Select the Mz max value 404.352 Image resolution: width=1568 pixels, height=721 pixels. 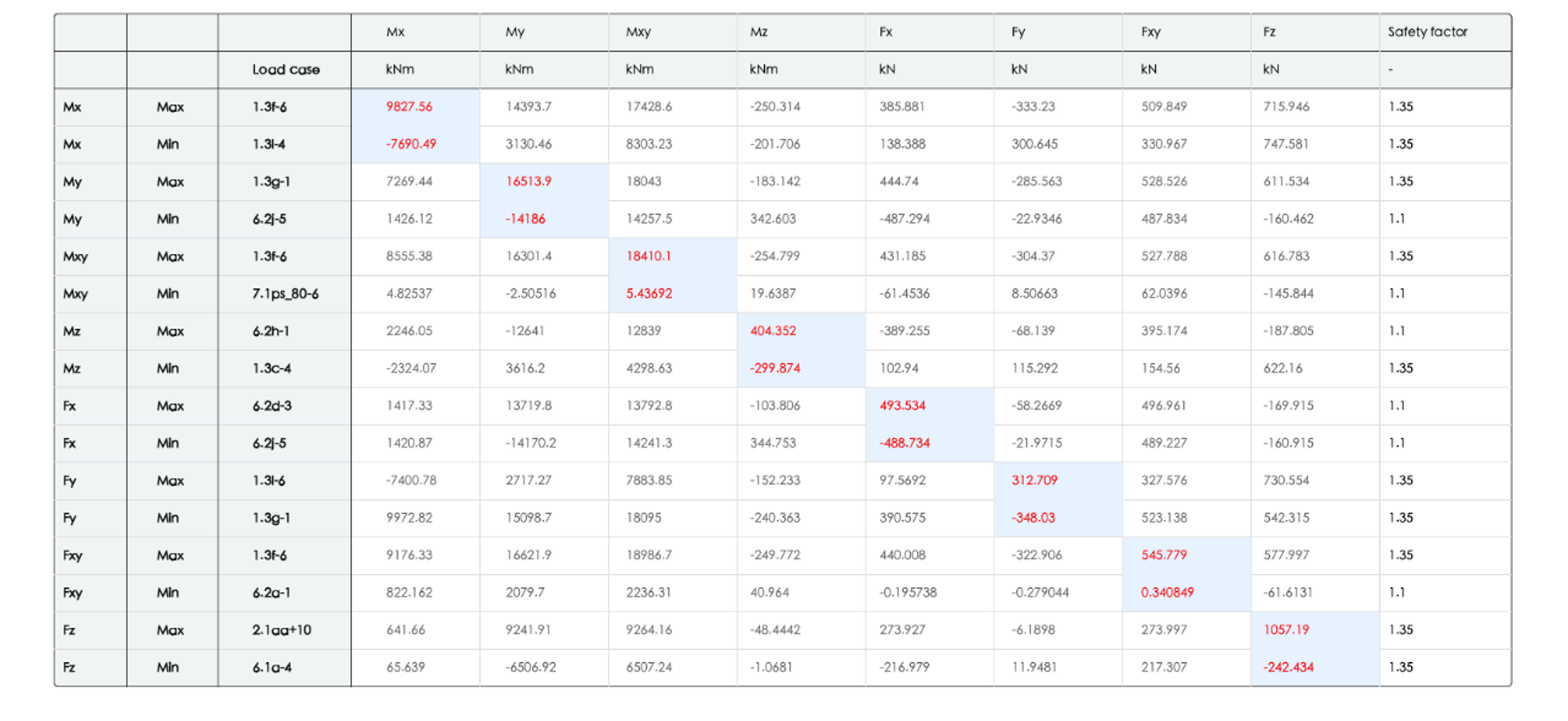[x=773, y=332]
